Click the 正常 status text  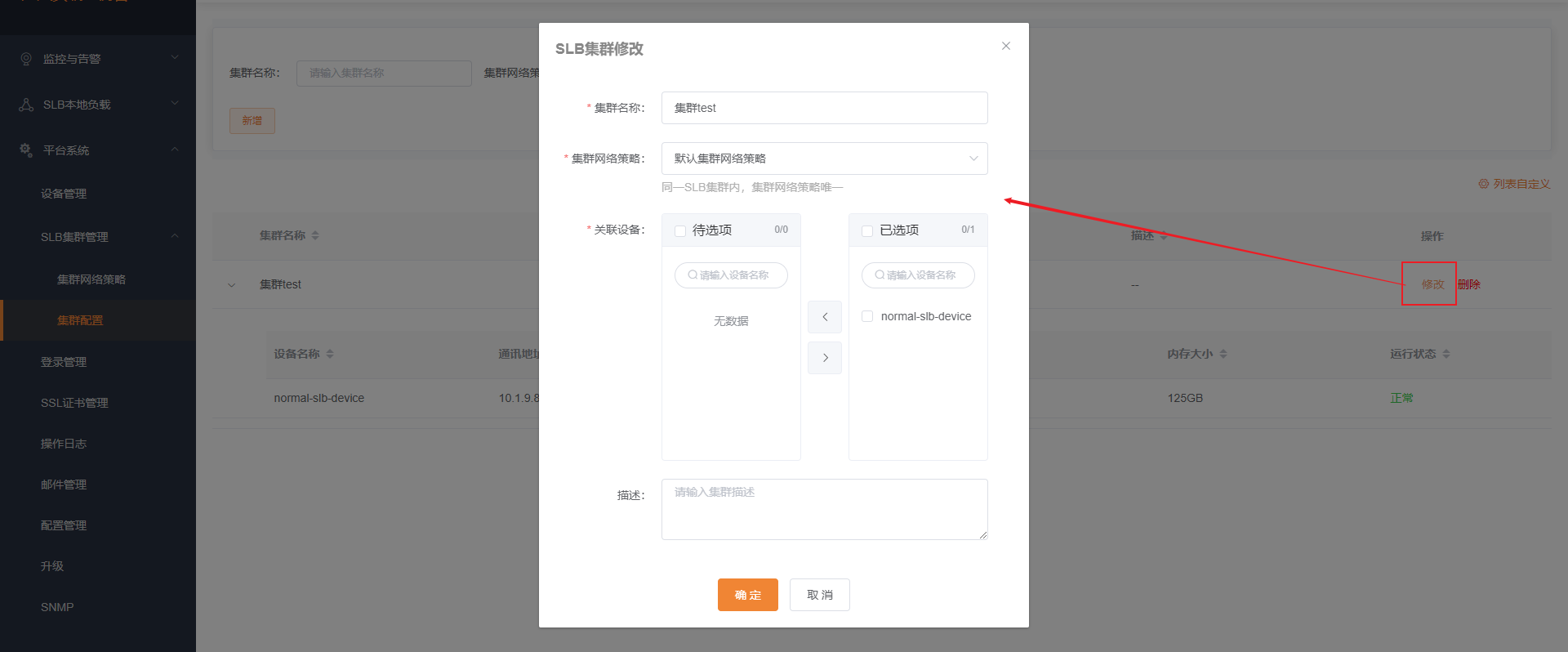click(1401, 398)
